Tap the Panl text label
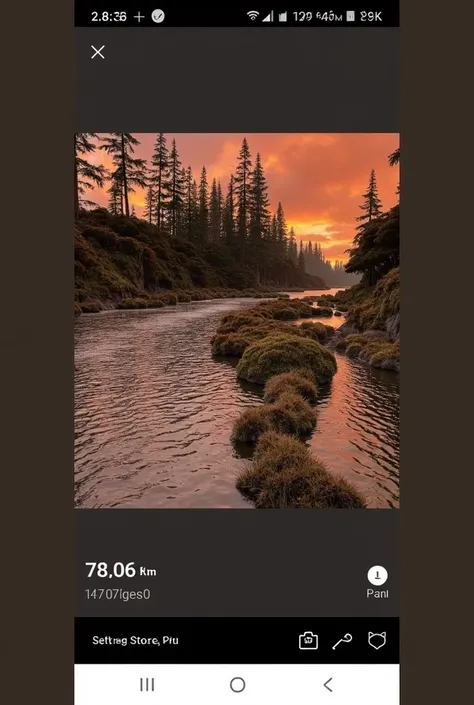The height and width of the screenshot is (705, 474). coord(377,593)
